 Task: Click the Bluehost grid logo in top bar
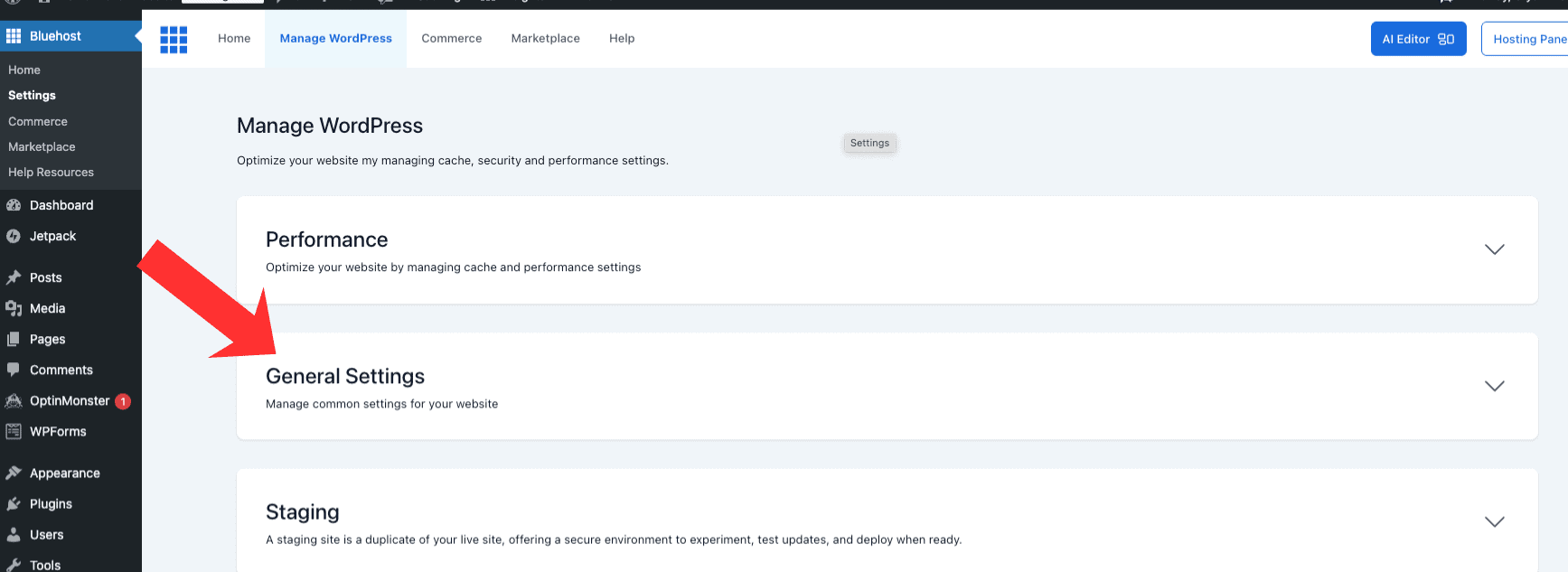click(x=174, y=40)
